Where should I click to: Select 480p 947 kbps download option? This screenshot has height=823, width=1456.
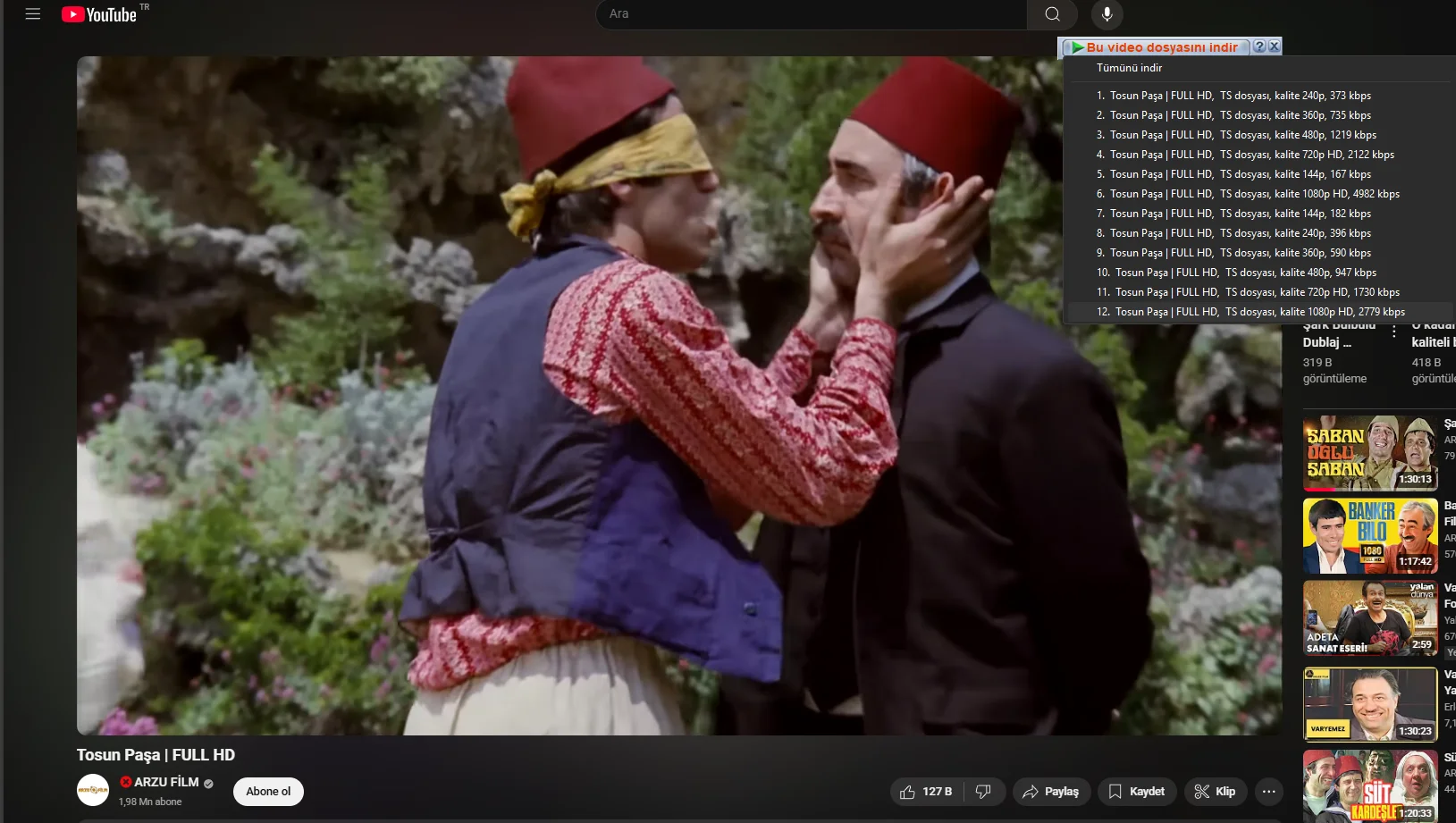point(1261,273)
